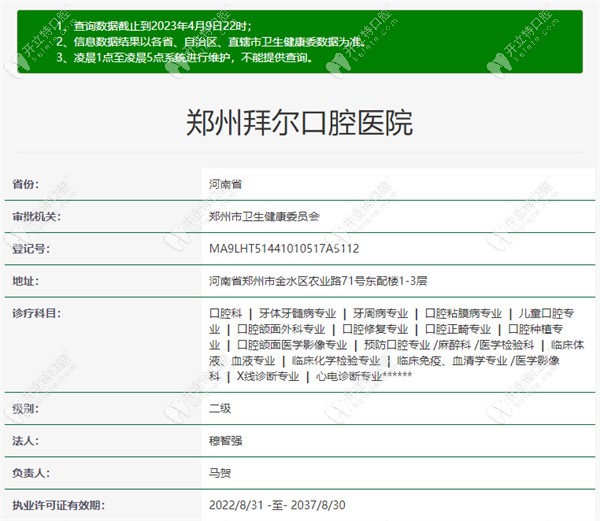The image size is (600, 521).
Task: Click the value 二级
Action: coord(220,409)
